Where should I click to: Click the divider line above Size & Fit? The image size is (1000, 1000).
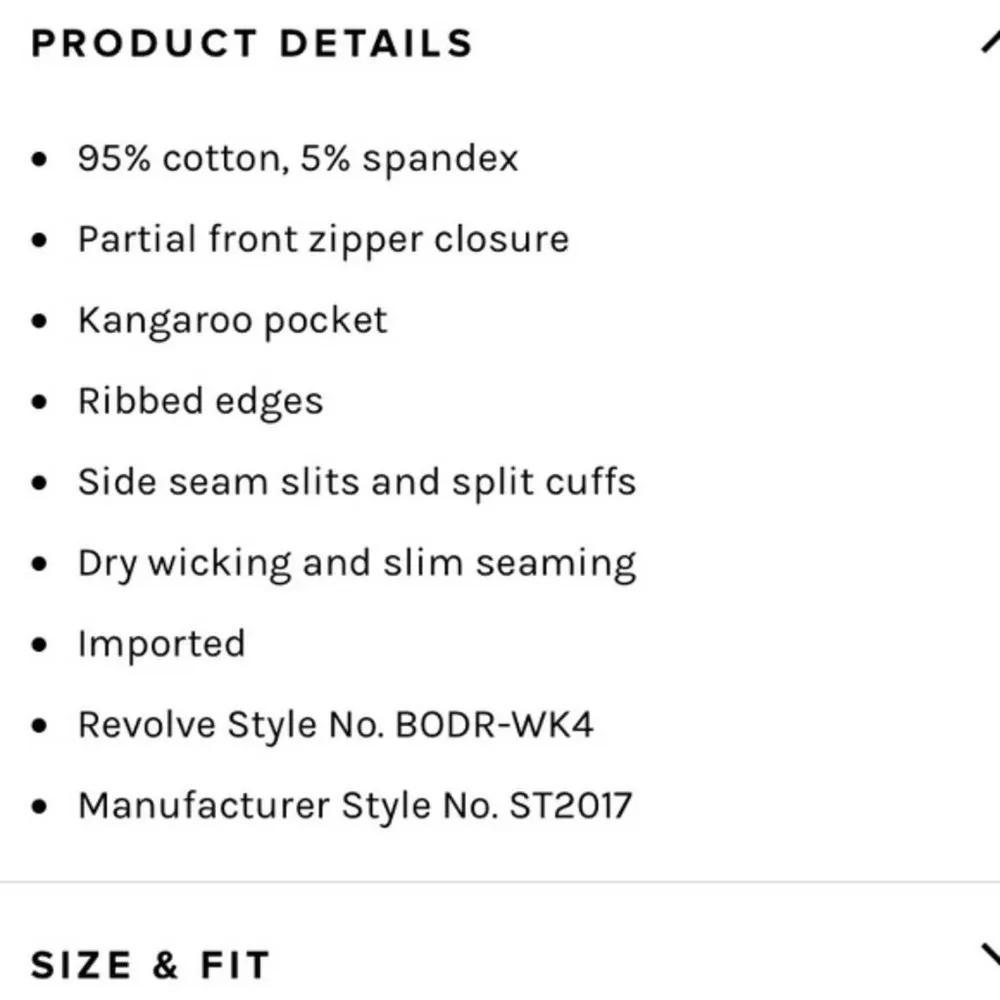[x=500, y=882]
